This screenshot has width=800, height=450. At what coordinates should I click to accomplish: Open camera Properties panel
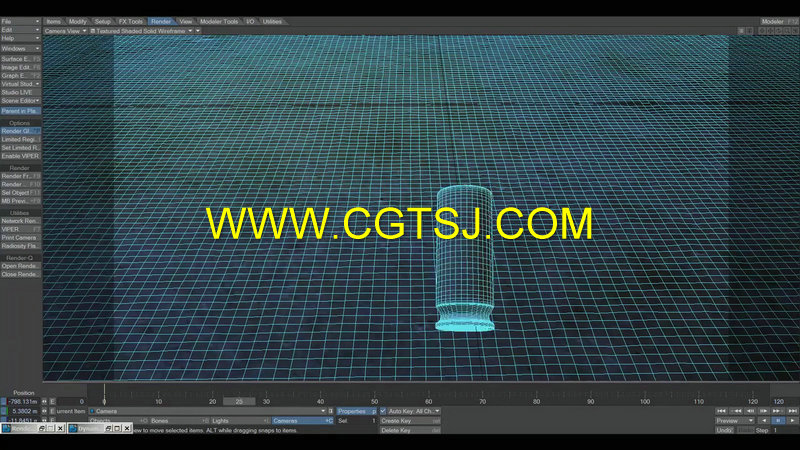click(x=357, y=411)
